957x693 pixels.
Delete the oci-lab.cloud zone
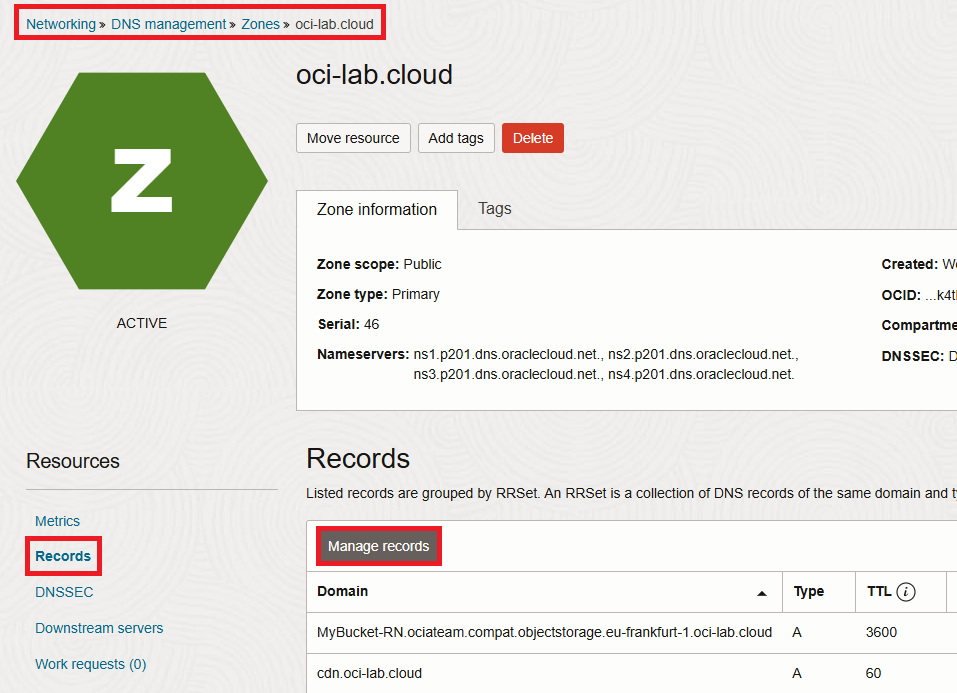tap(532, 138)
